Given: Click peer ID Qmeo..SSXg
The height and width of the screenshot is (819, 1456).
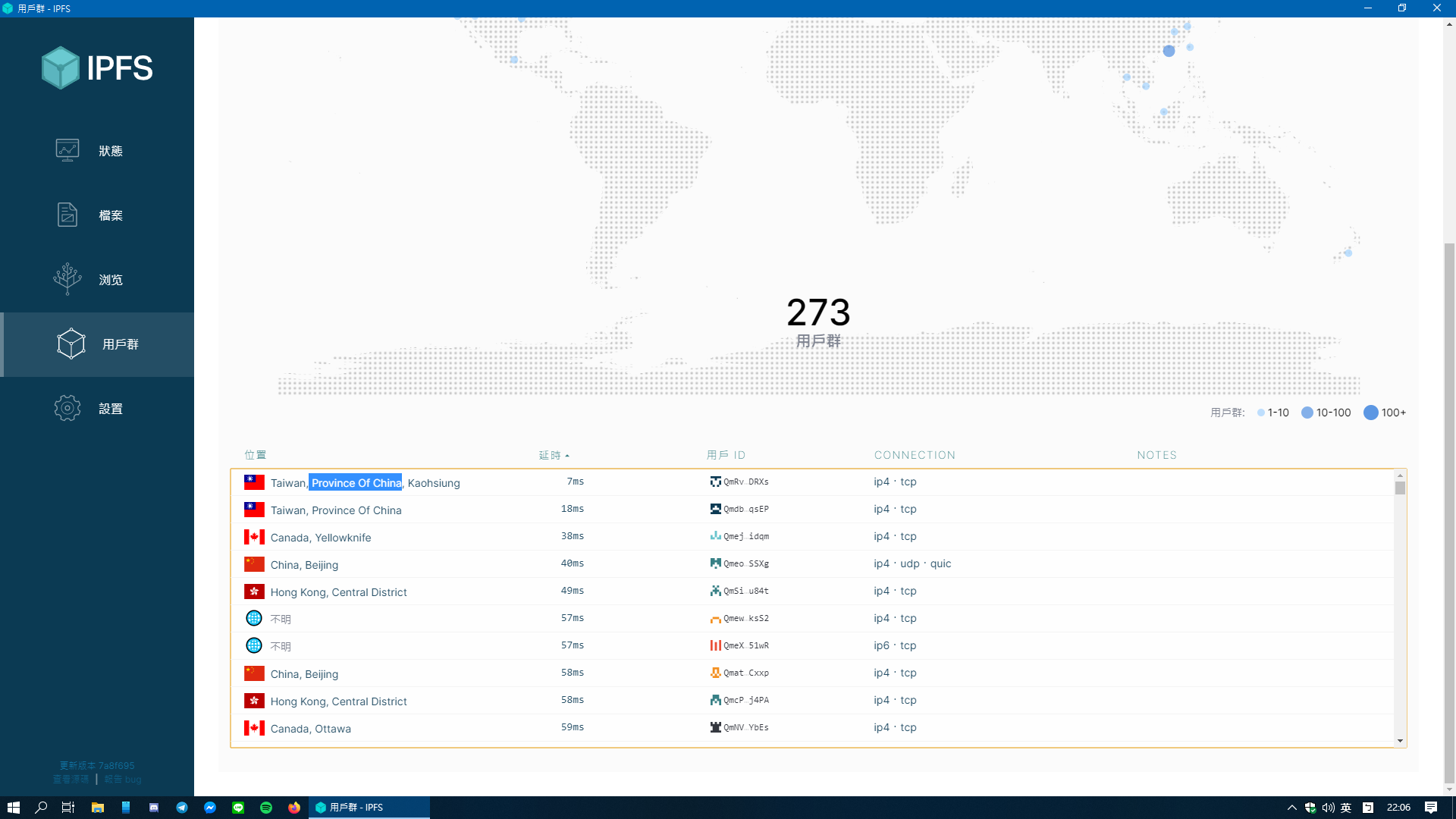Looking at the screenshot, I should pyautogui.click(x=746, y=563).
